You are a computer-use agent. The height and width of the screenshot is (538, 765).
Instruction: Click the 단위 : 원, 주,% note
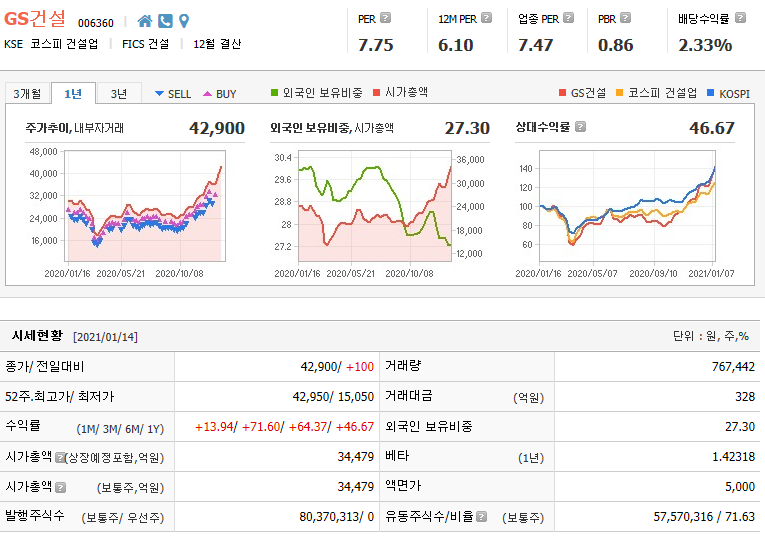pos(711,336)
